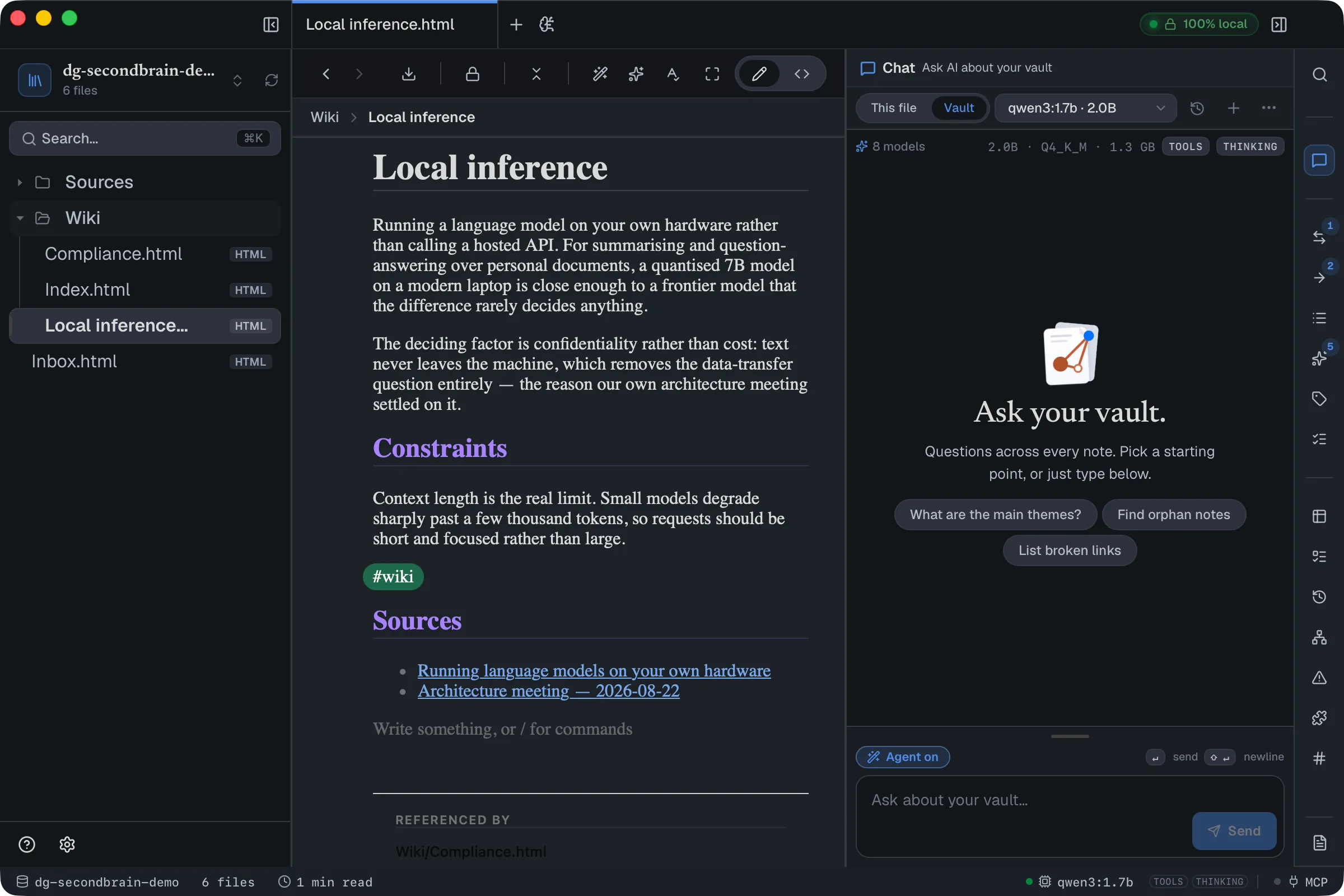Toggle the Agent on button
1344x896 pixels.
pos(903,757)
